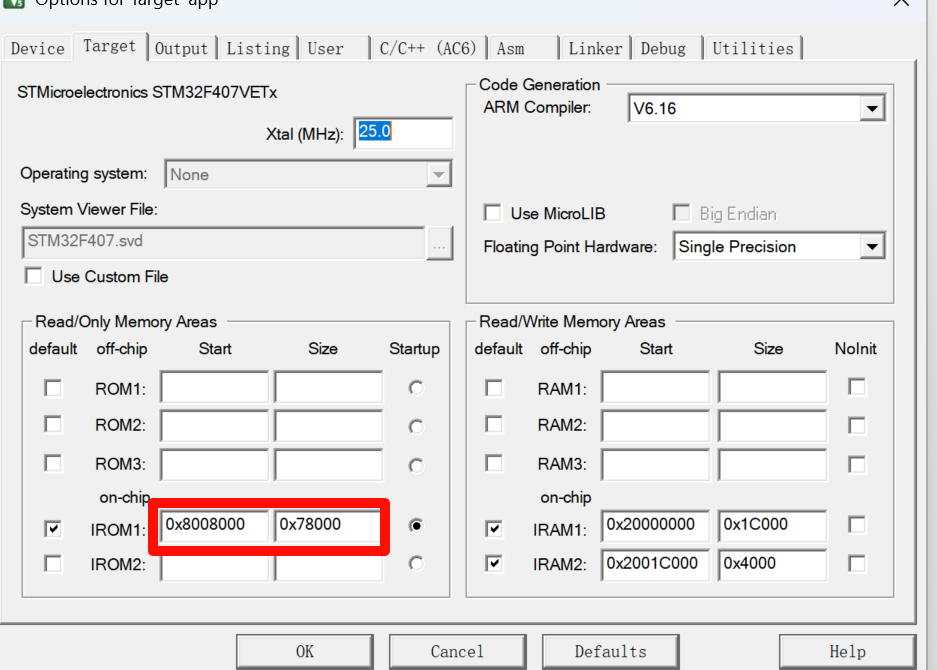This screenshot has height=670, width=937.
Task: Expand the Floating Point Hardware dropdown
Action: coord(871,247)
